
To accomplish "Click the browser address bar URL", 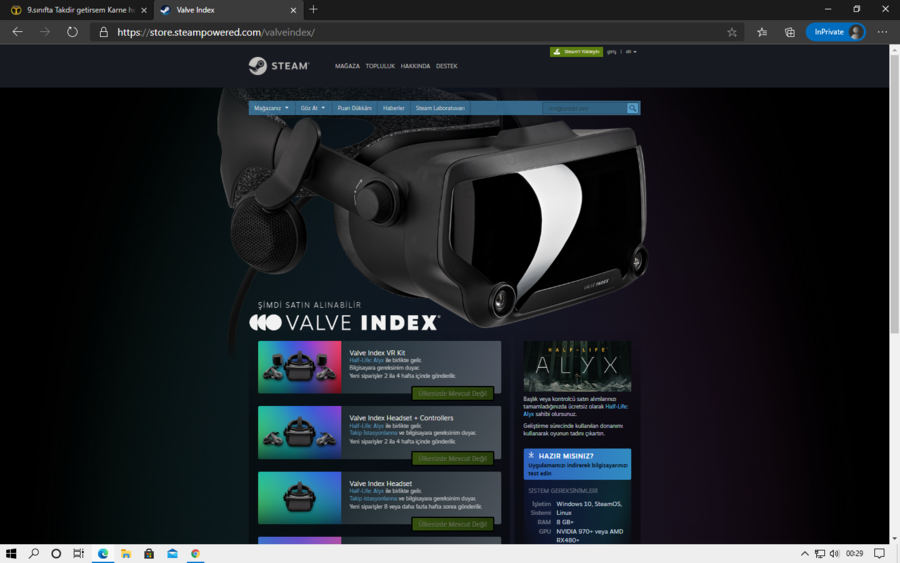I will tap(216, 32).
